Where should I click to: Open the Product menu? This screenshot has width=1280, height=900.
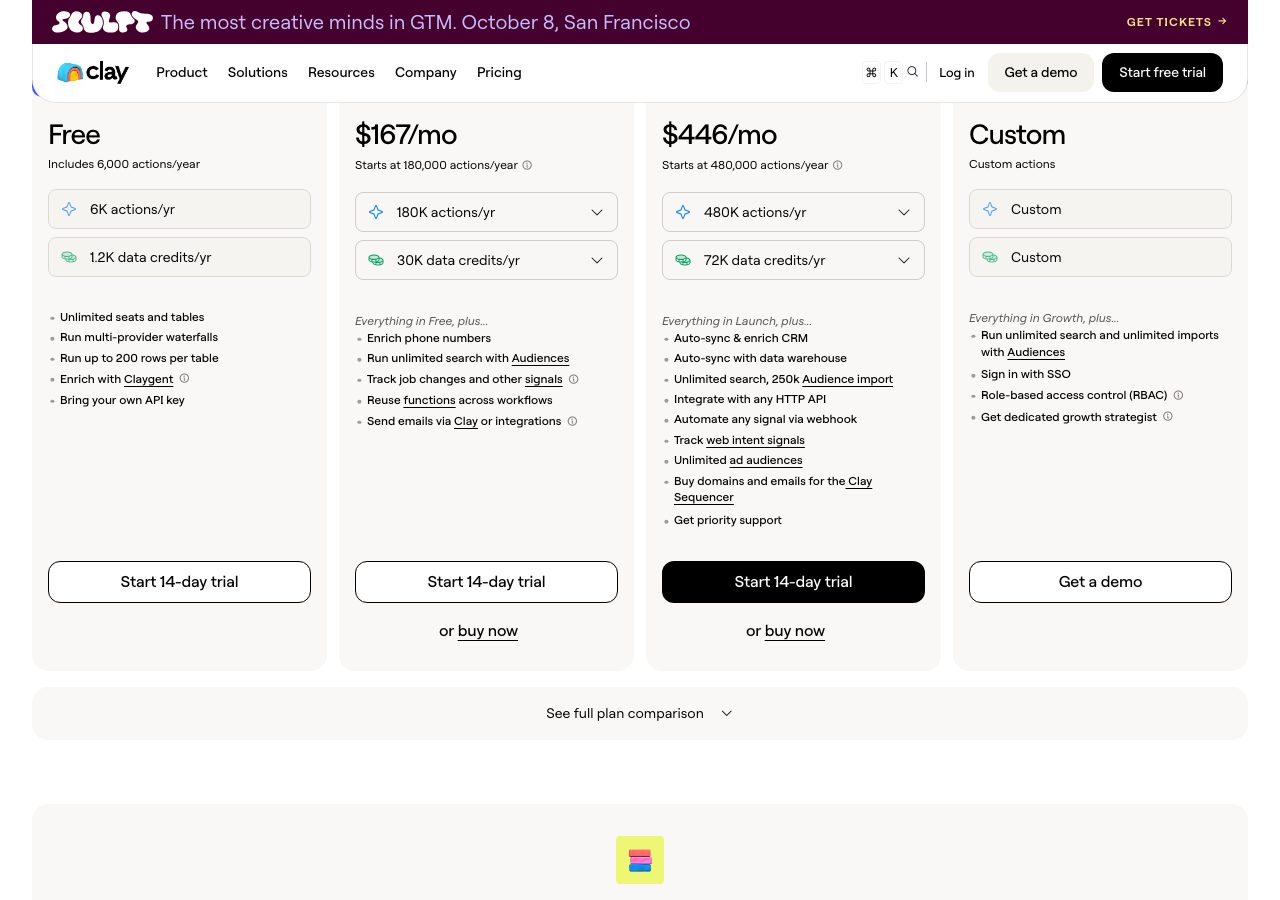tap(182, 72)
